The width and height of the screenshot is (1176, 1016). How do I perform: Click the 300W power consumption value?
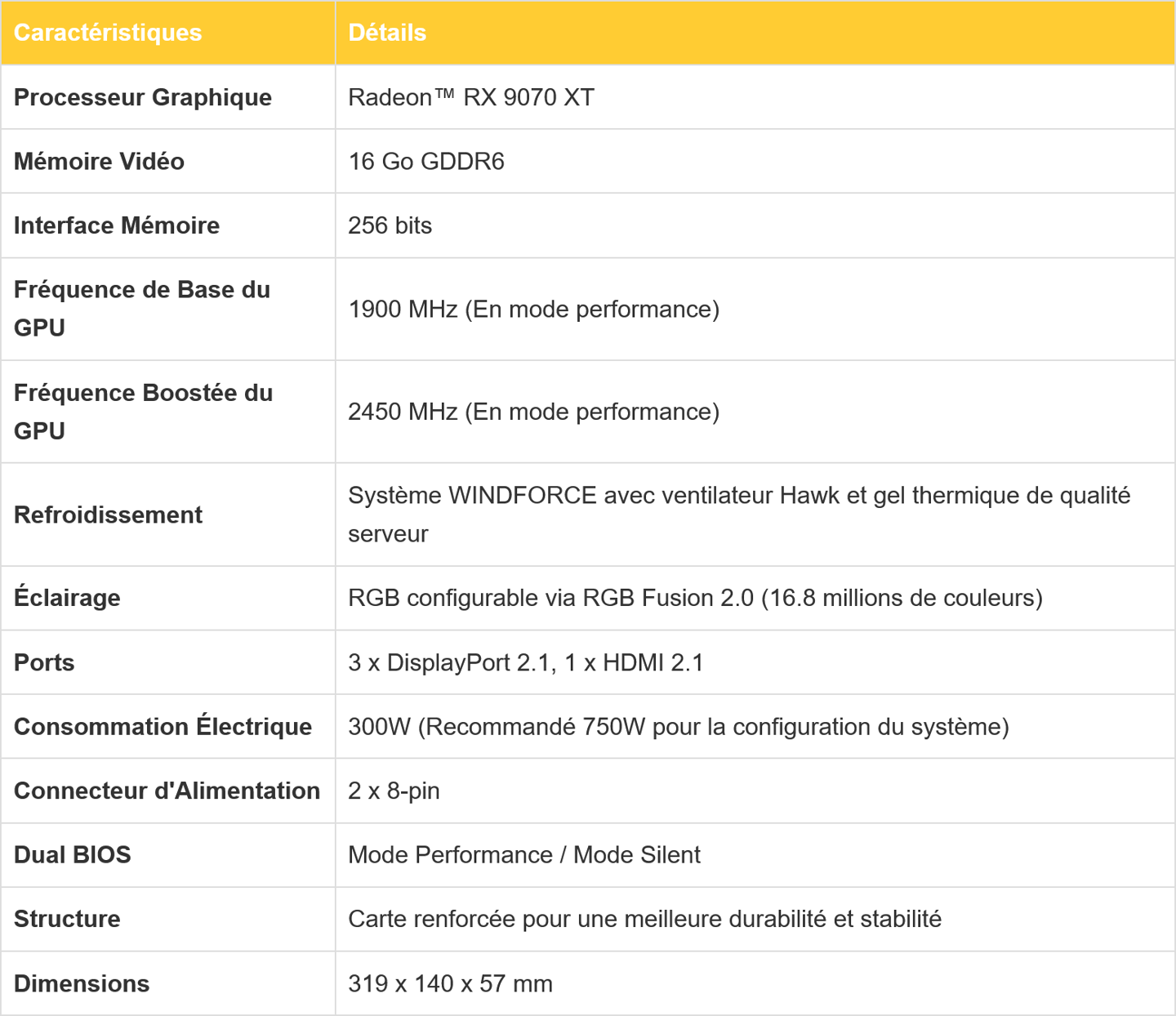pyautogui.click(x=679, y=727)
